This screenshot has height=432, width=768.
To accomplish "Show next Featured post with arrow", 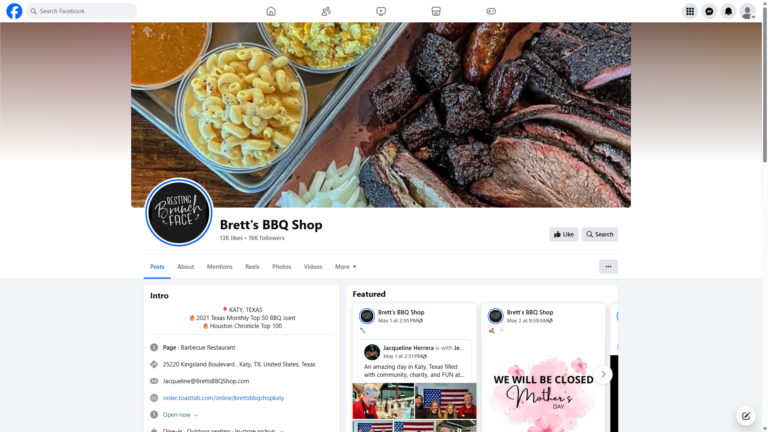I will tap(603, 374).
